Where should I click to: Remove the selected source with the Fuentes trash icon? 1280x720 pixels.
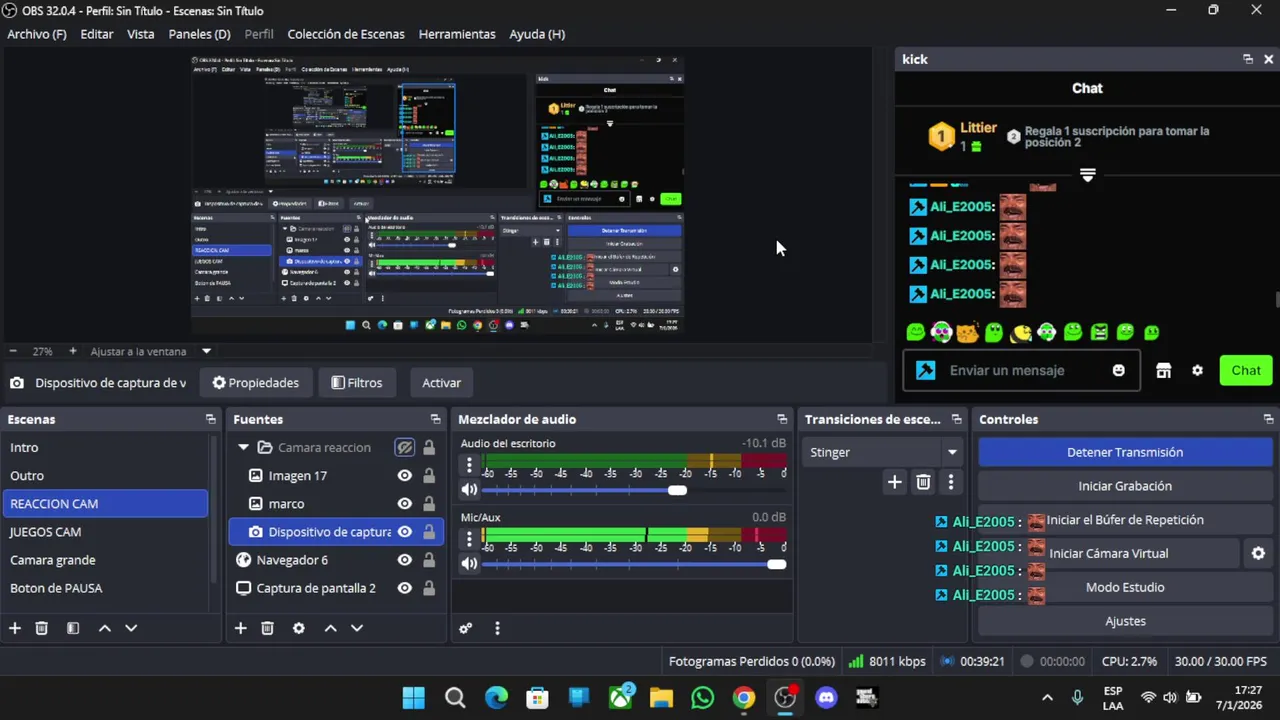coord(267,628)
